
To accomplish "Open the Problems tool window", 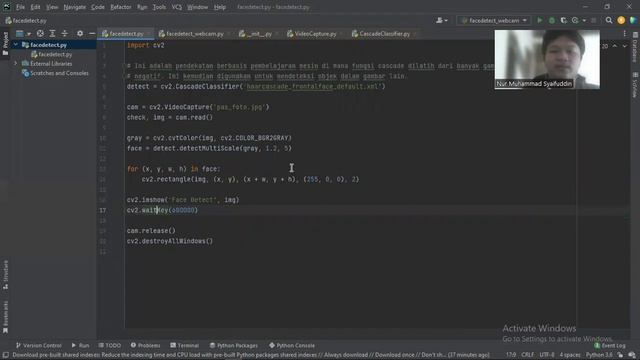I will pos(146,345).
